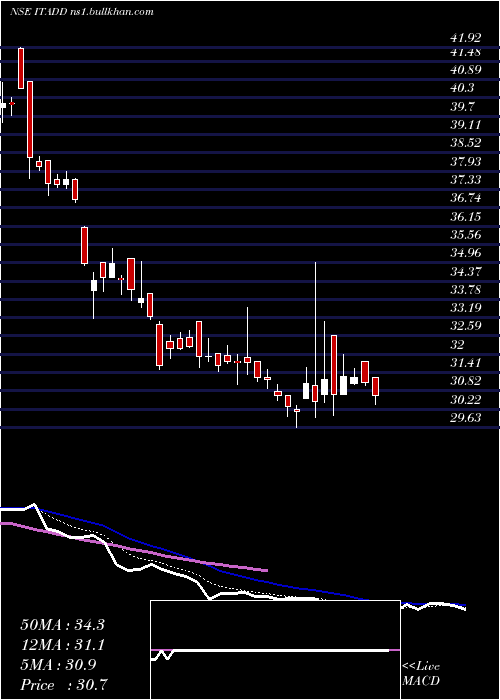Click the 37.33 price level label
The image size is (500, 700).
click(x=465, y=179)
